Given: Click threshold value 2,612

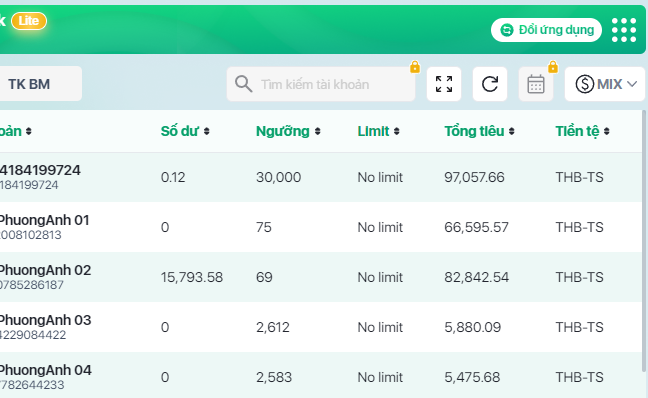Looking at the screenshot, I should pos(273,327).
